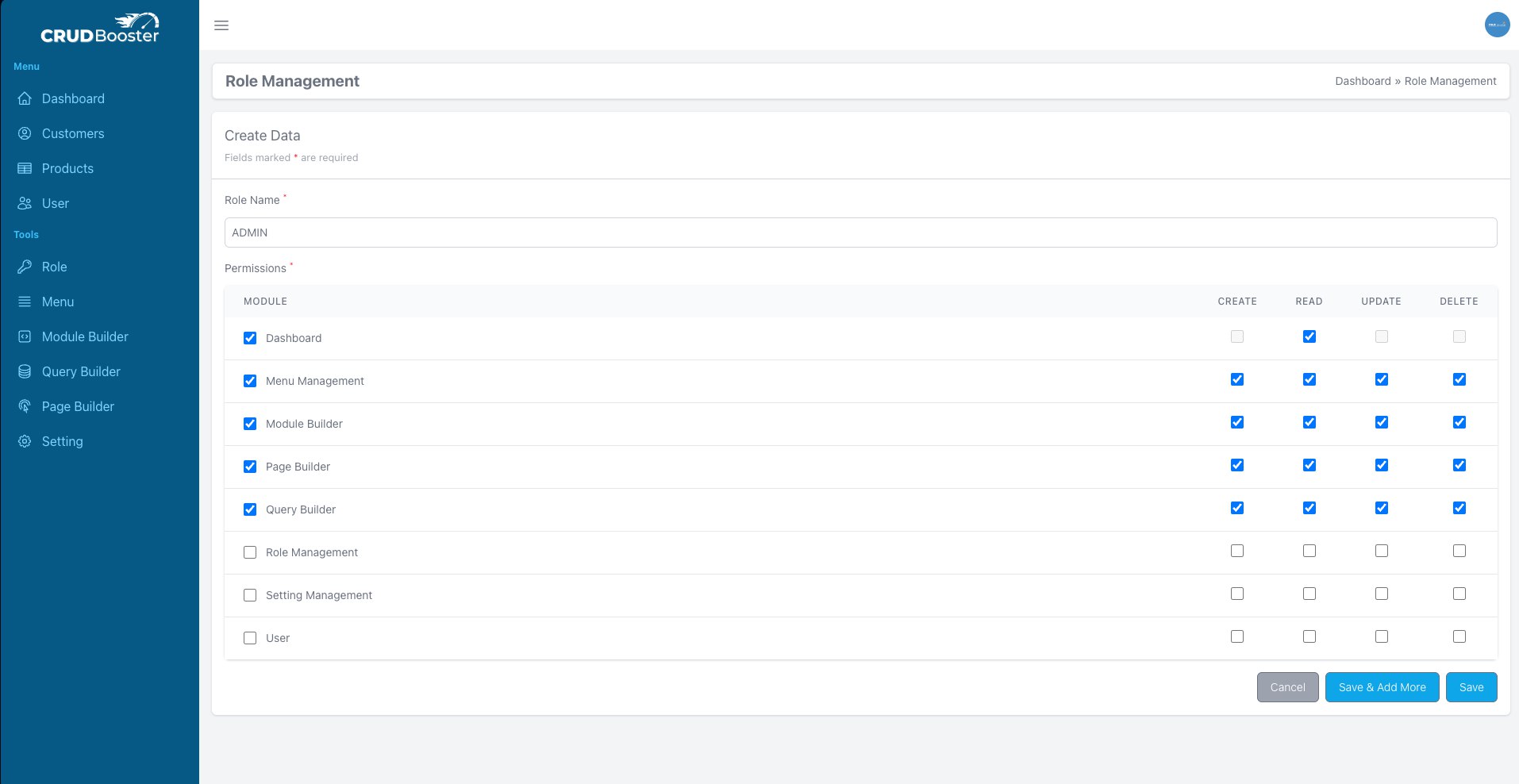This screenshot has height=784, width=1519.
Task: Disable DELETE permission for Menu Management
Action: click(1458, 379)
